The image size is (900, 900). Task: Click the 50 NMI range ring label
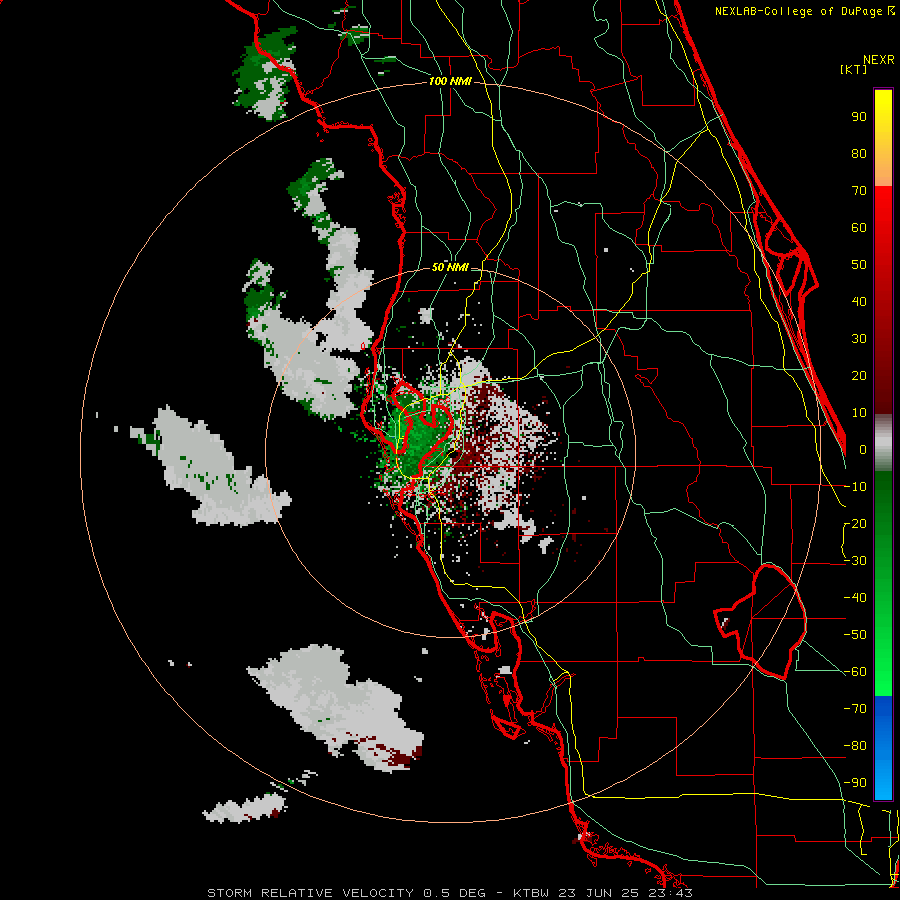(450, 267)
